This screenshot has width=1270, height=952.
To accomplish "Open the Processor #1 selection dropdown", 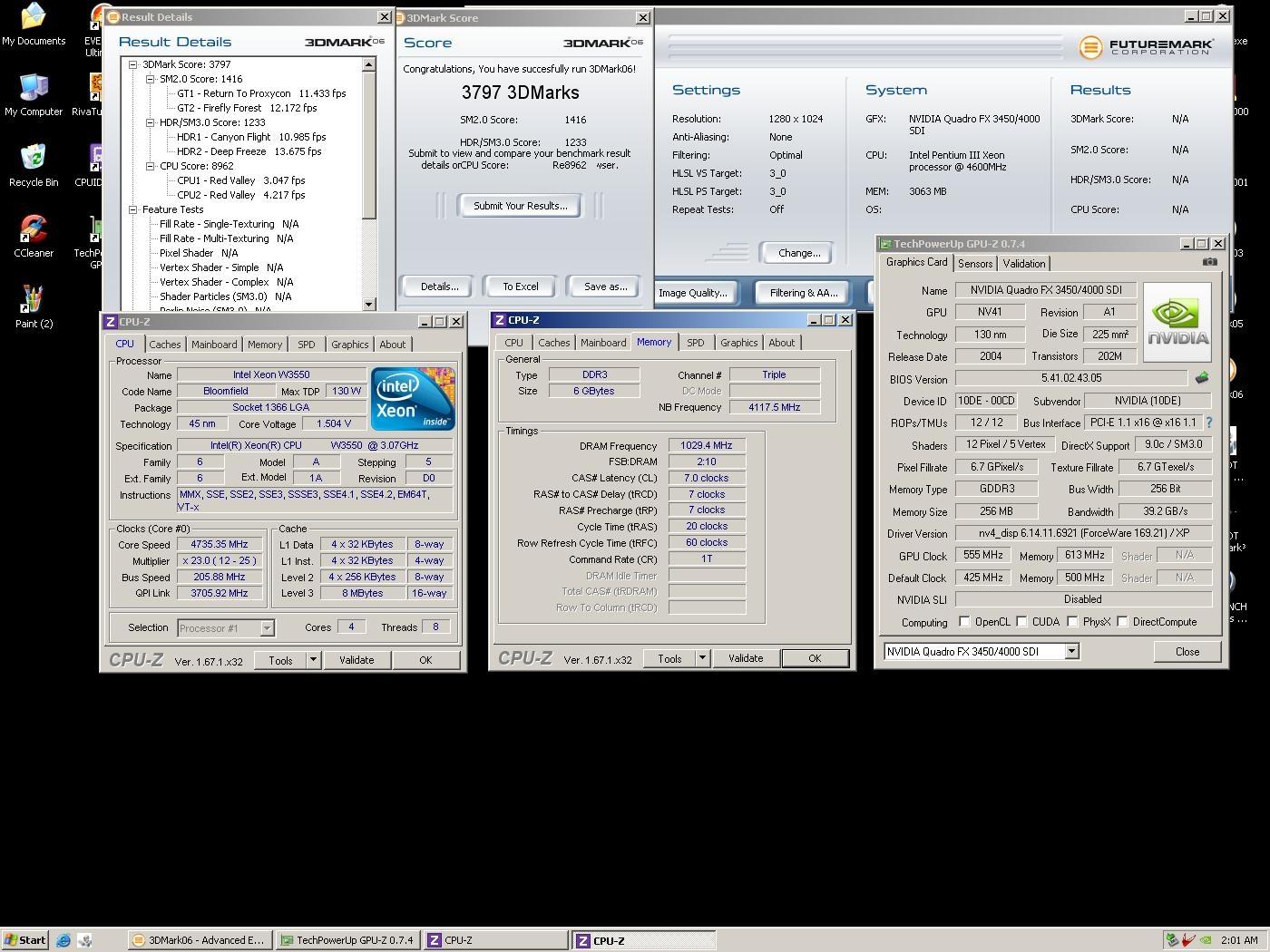I will click(x=267, y=627).
